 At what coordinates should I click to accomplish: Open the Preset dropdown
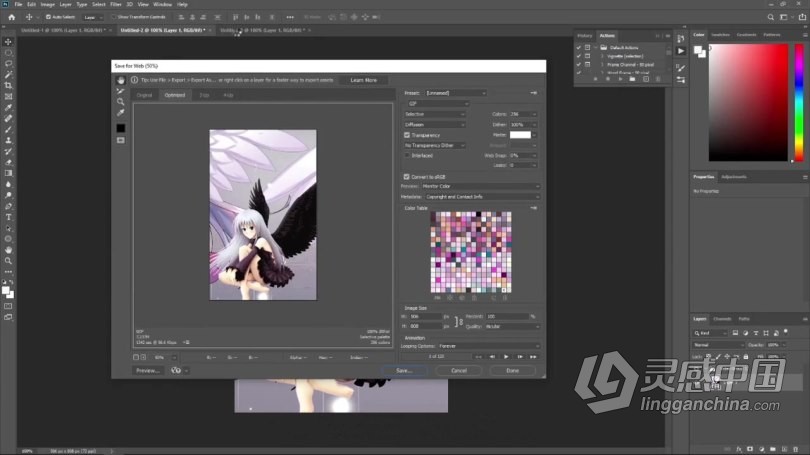tap(456, 93)
